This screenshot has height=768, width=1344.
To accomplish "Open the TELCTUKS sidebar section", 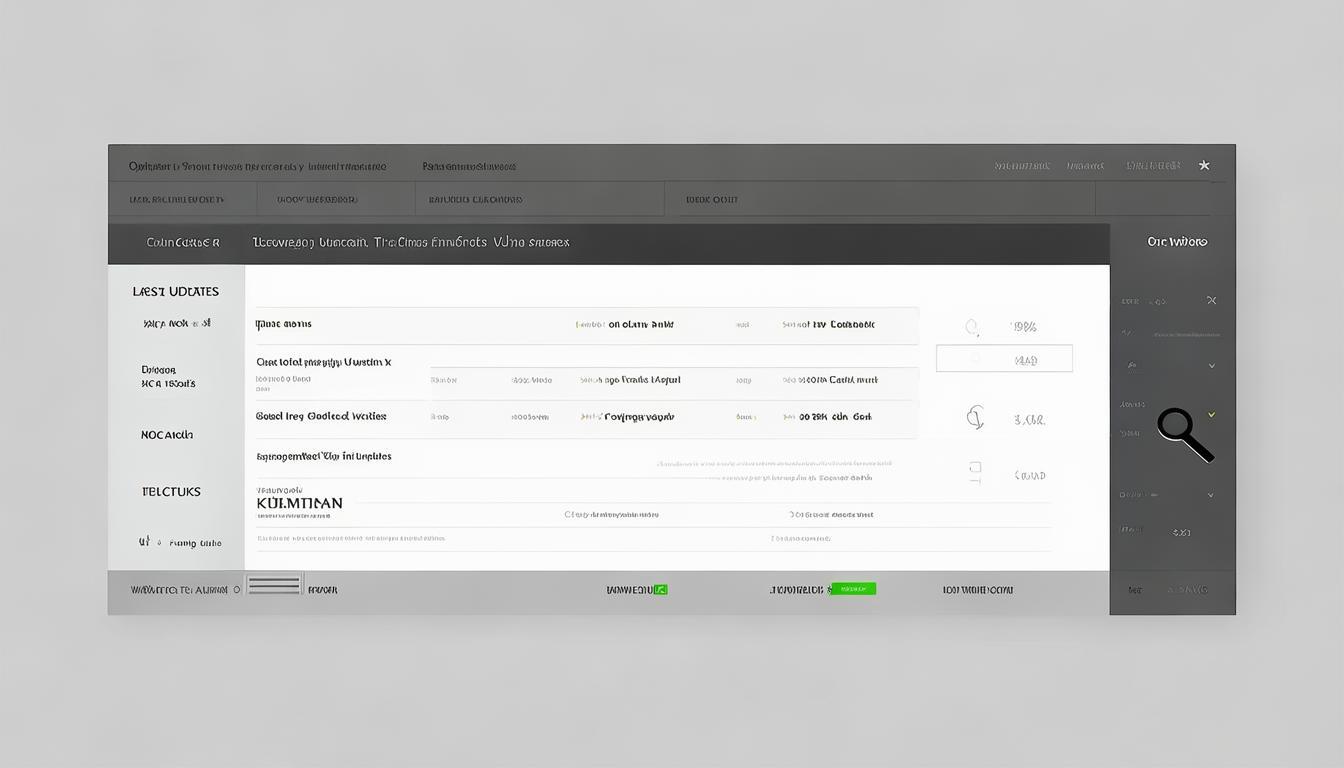I will [170, 492].
